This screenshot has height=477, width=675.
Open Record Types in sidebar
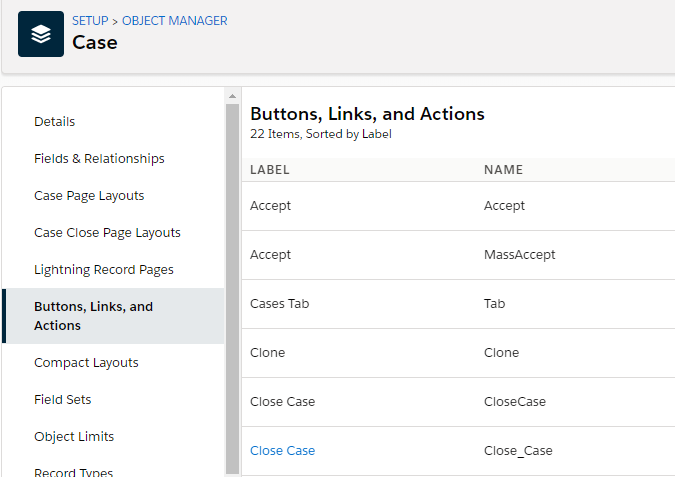(73, 472)
